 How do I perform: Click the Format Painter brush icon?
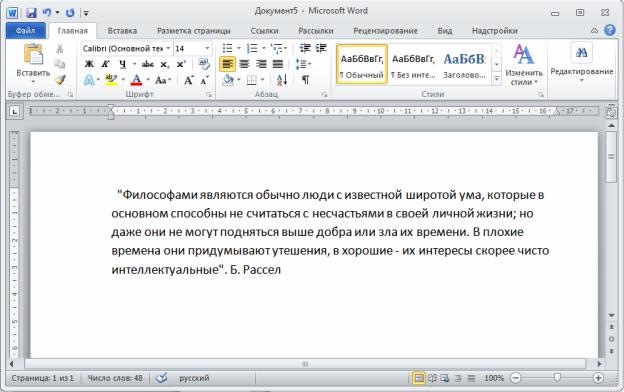pyautogui.click(x=60, y=80)
